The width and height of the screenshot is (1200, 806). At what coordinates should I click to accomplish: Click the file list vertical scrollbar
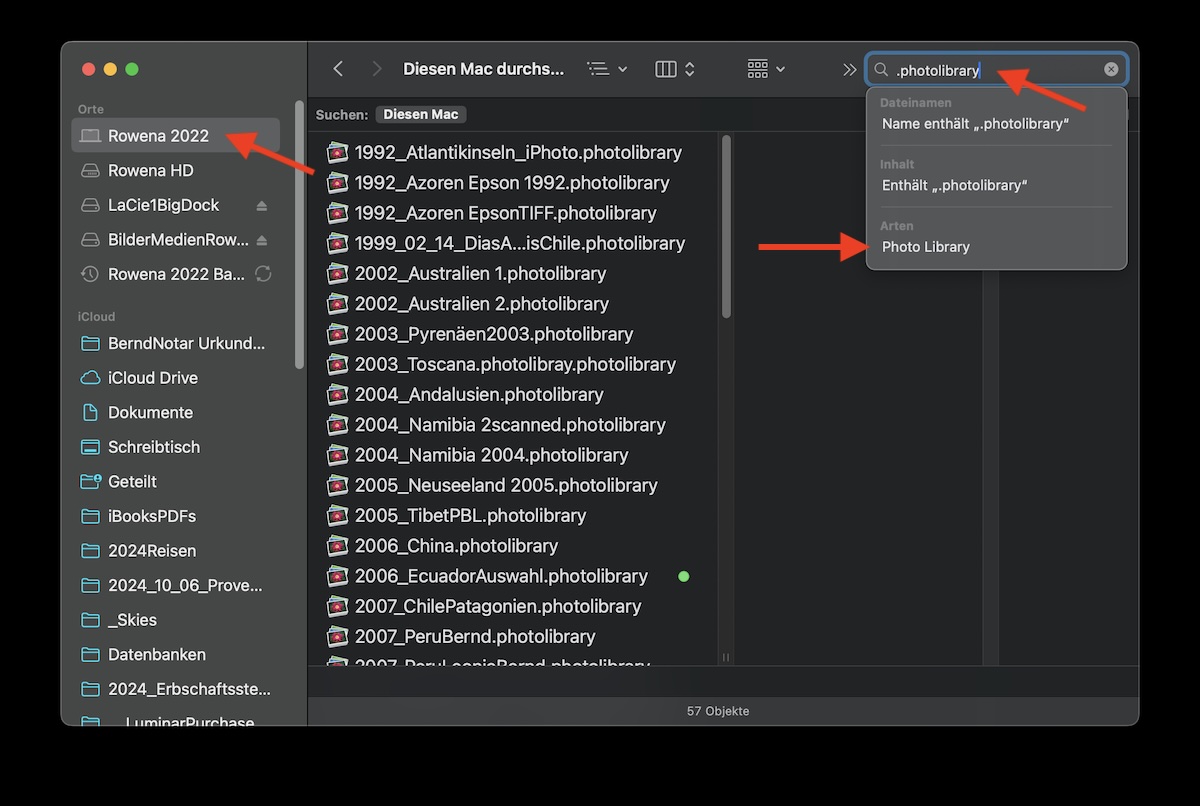pos(726,227)
